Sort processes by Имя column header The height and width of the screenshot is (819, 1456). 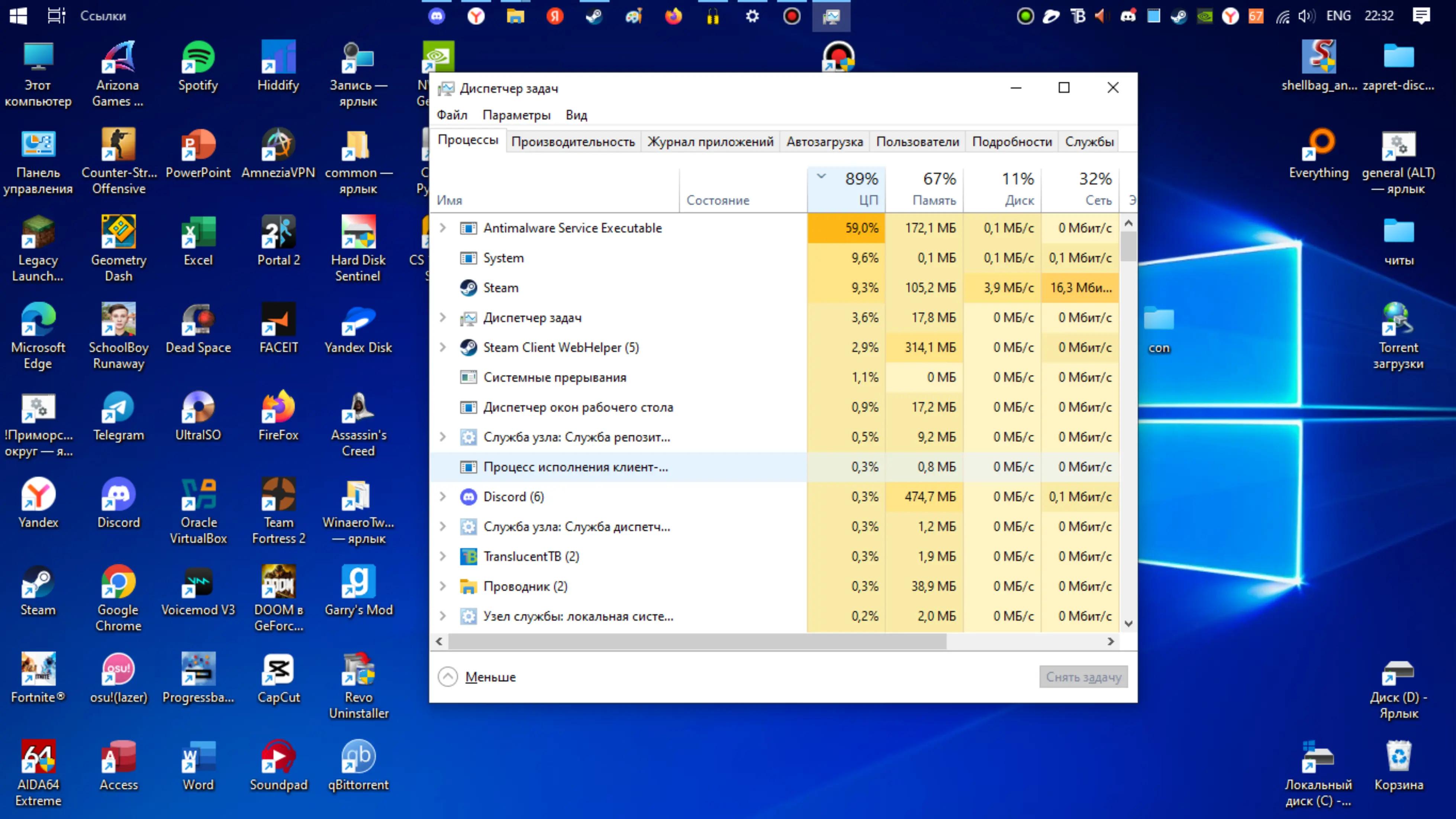point(554,189)
